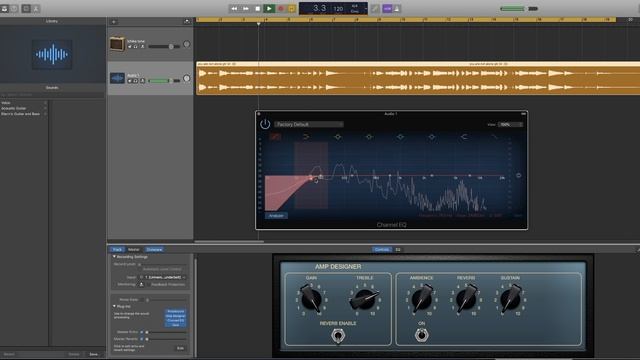Open the LCD display mode dropdown arrow
This screenshot has width=640, height=360.
[x=365, y=9]
